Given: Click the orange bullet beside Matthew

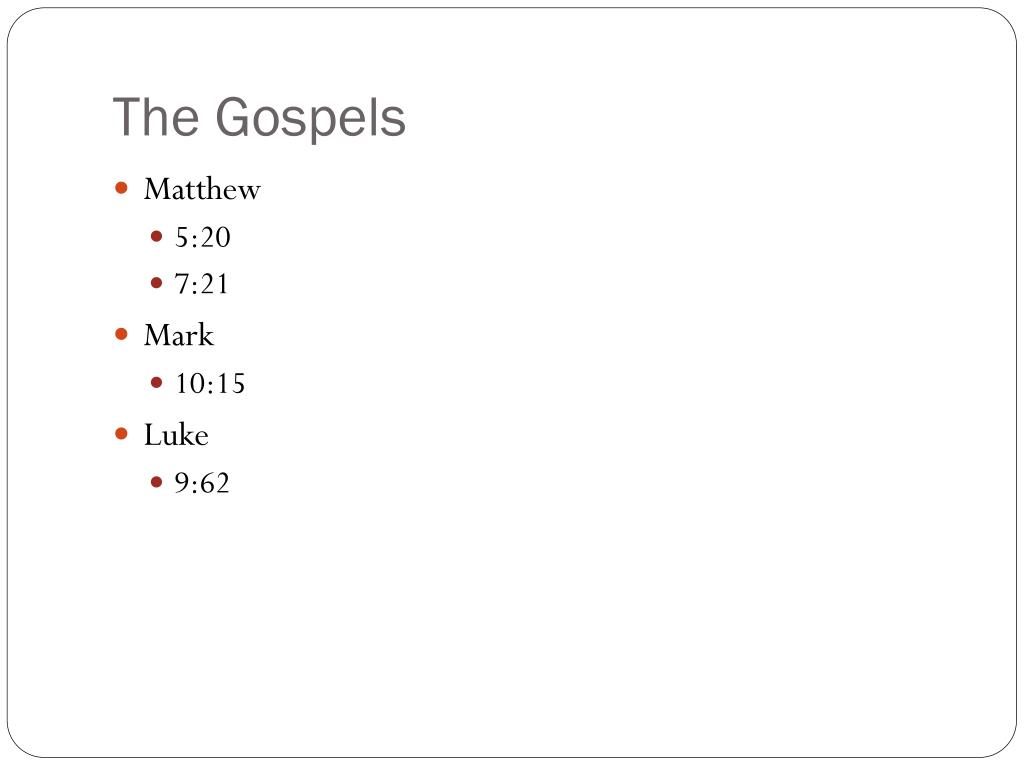Looking at the screenshot, I should point(121,189).
